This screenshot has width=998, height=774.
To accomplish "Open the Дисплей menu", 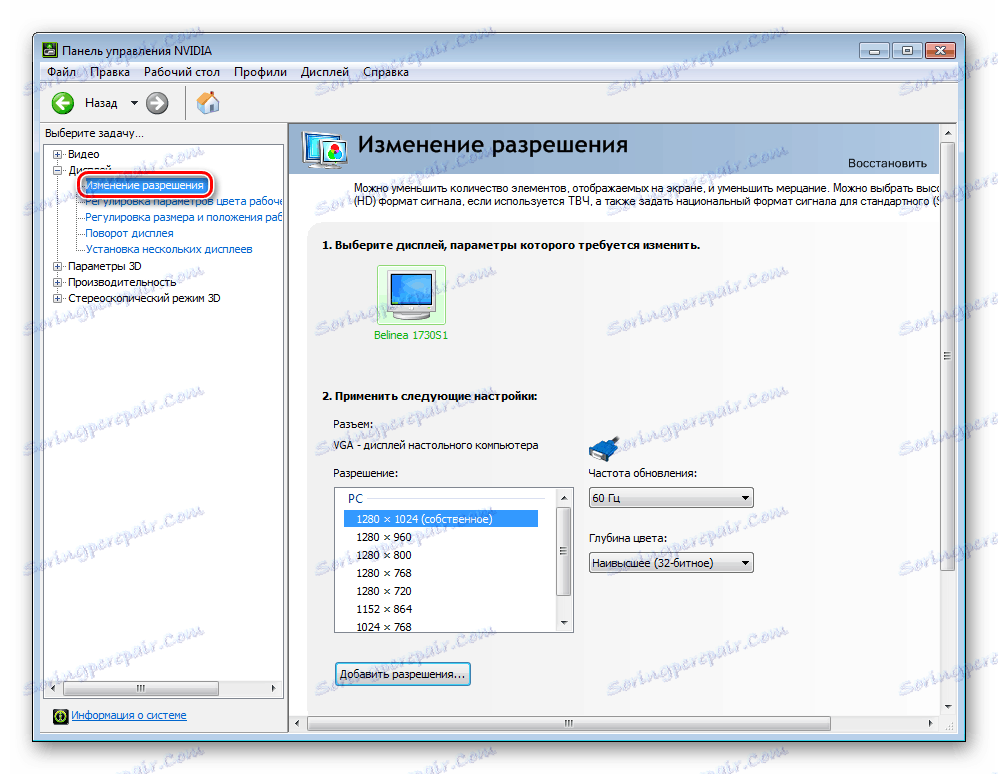I will 325,72.
